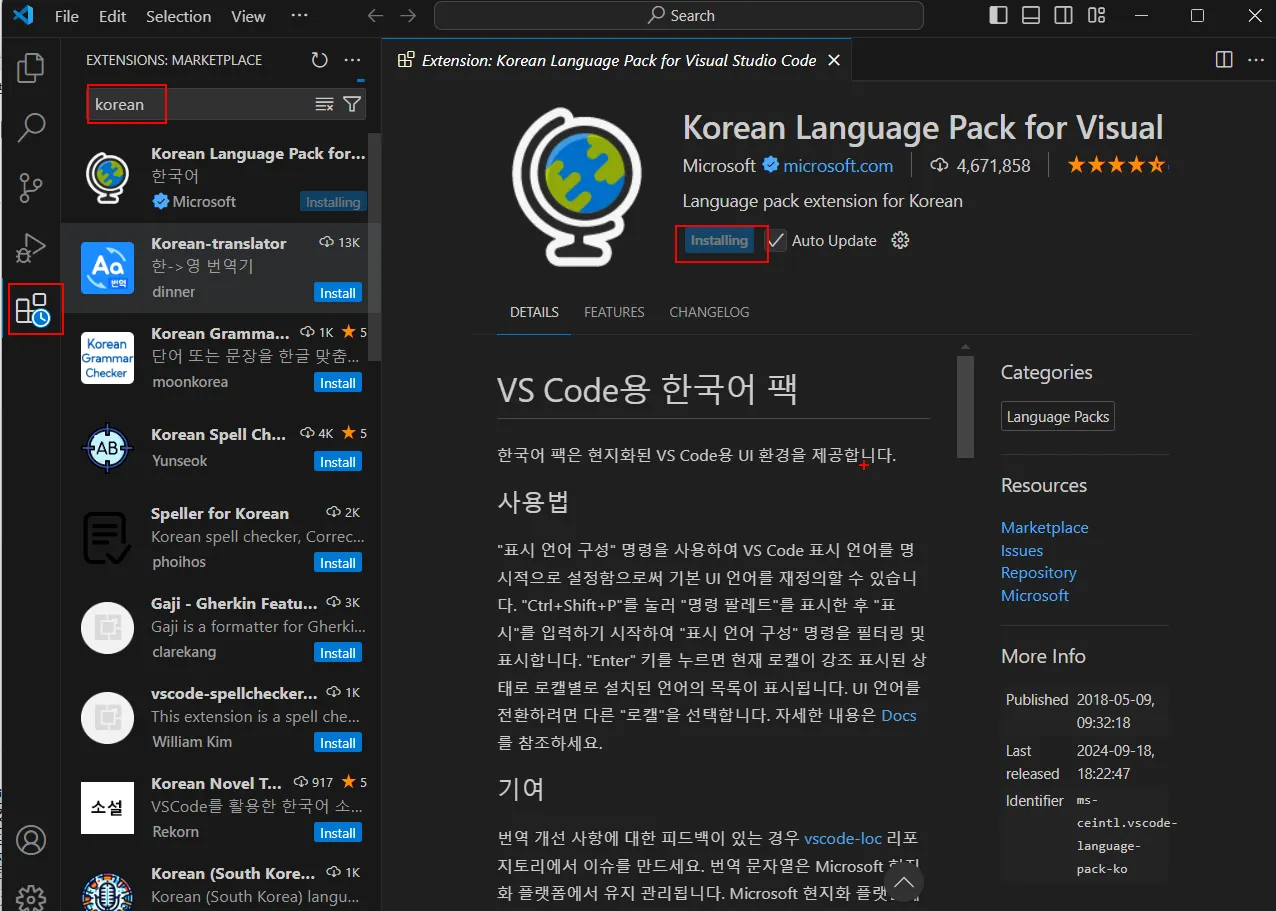
Task: Open the Marketplace resource link
Action: coord(1044,528)
